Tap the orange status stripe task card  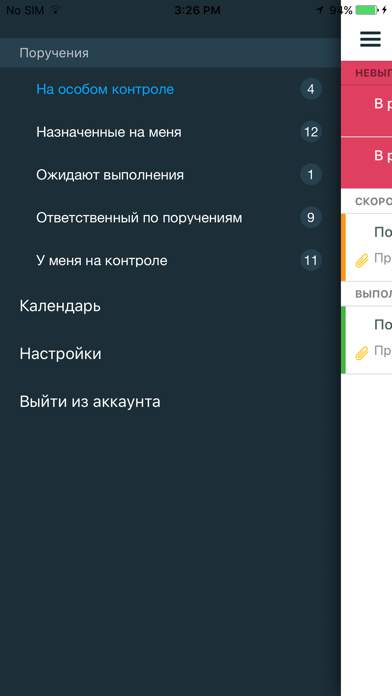[366, 247]
